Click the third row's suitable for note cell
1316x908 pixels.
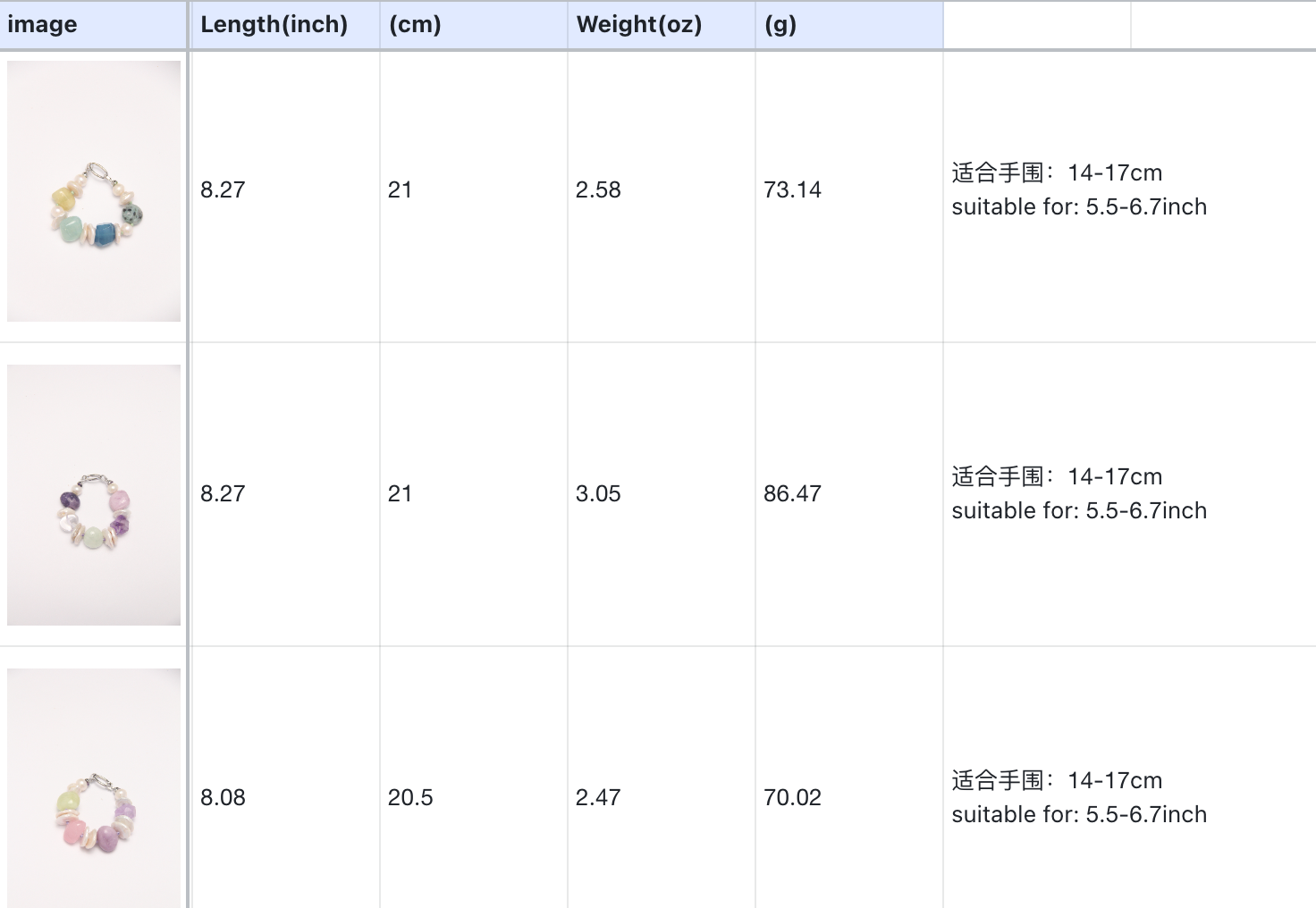1078,797
